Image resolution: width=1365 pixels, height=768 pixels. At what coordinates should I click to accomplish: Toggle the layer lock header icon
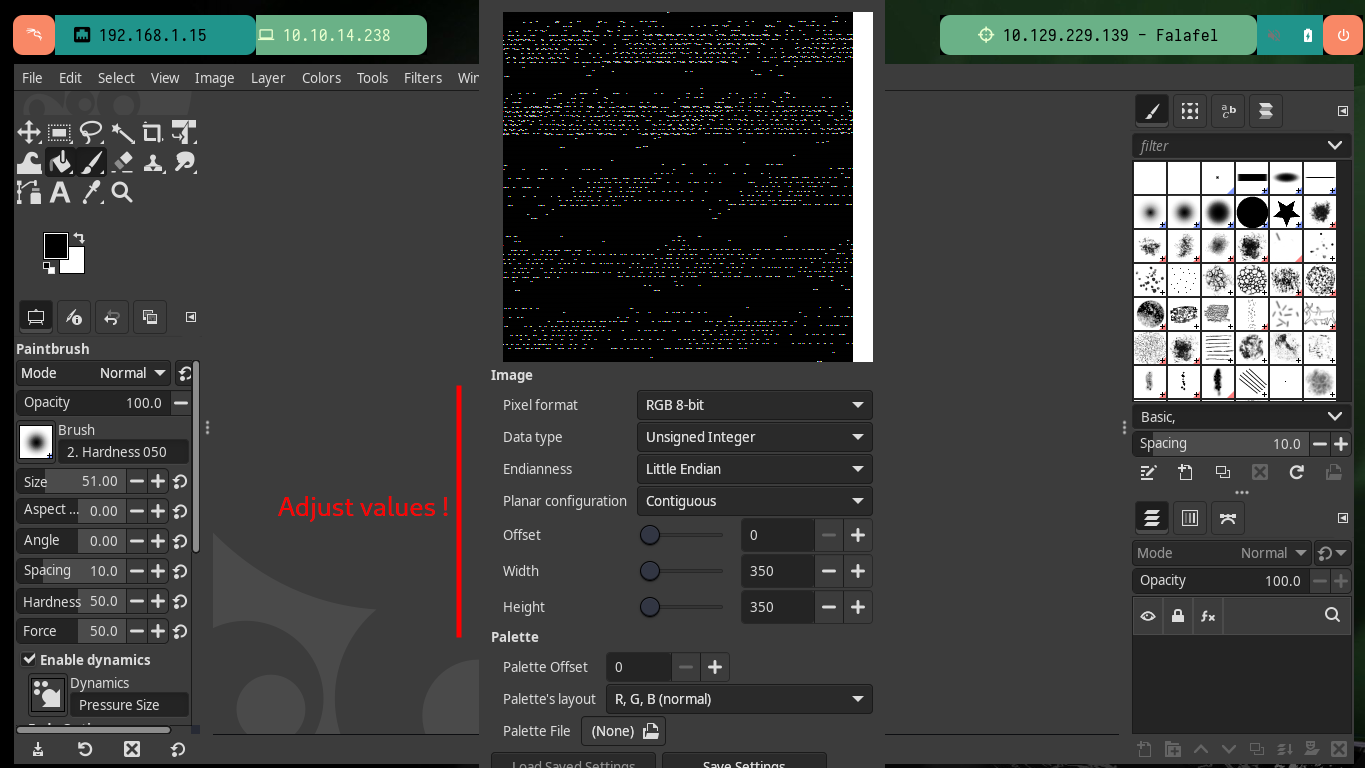tap(1178, 616)
